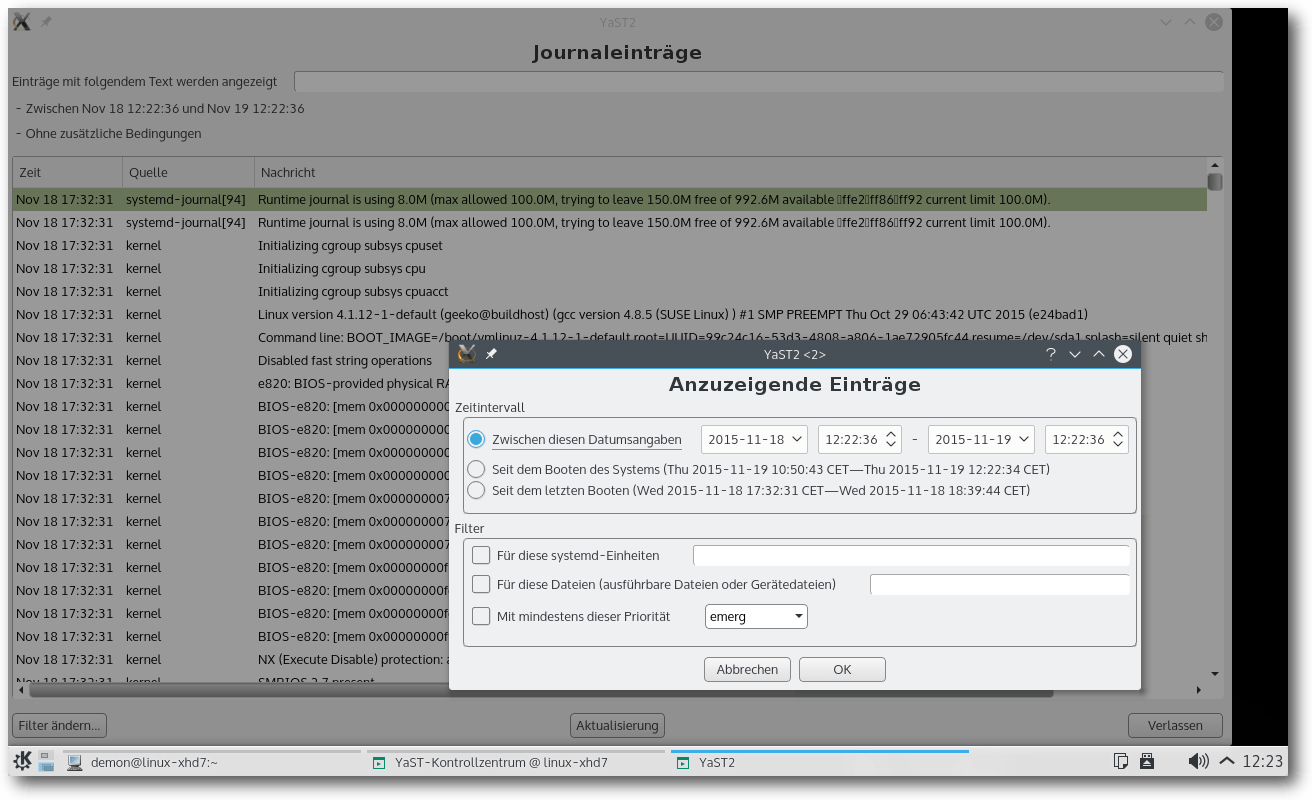Click the YaST icon in main window titlebar
This screenshot has width=1312, height=800.
pos(22,22)
